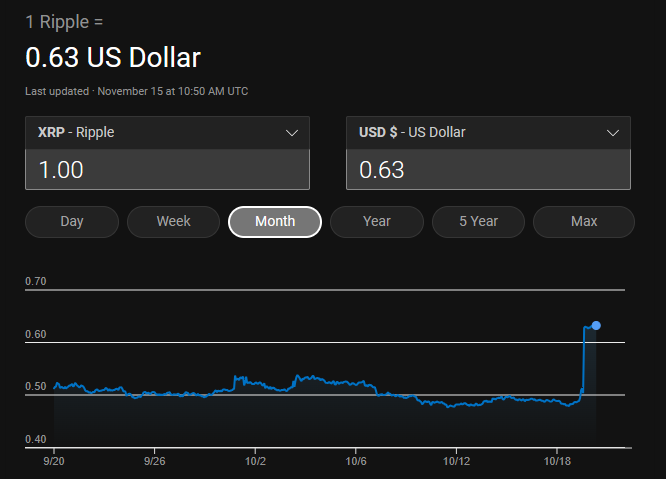This screenshot has width=666, height=479.
Task: Switch chart to Year range
Action: [x=377, y=222]
